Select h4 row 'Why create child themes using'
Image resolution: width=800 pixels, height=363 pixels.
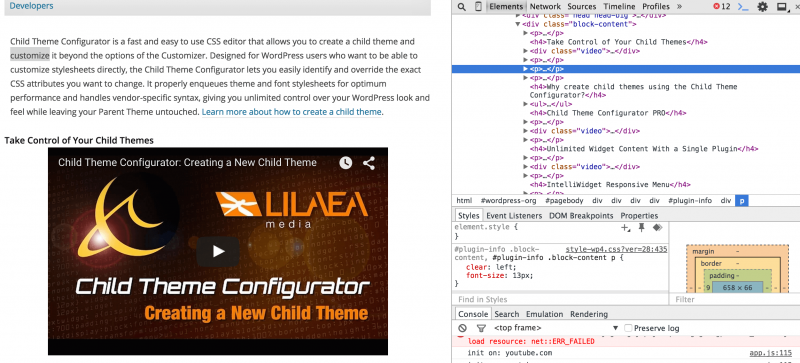633,91
